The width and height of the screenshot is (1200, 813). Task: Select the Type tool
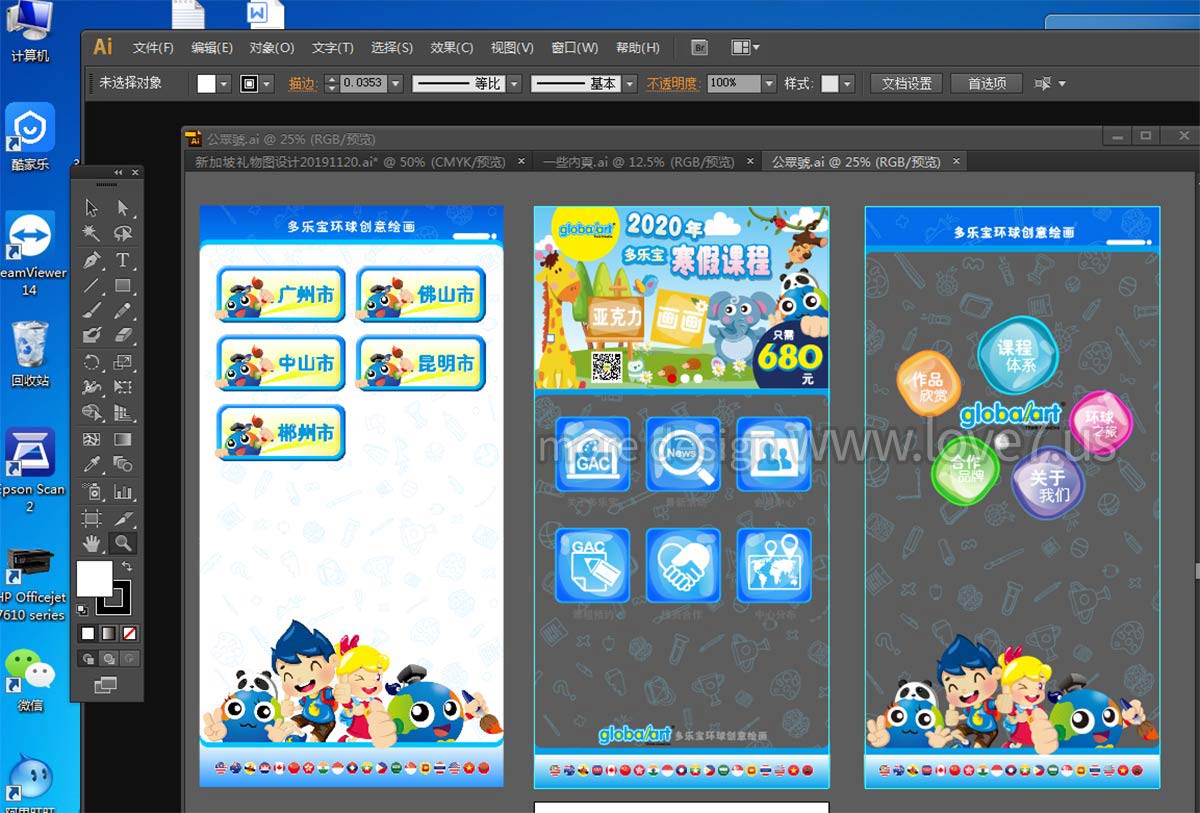(123, 260)
